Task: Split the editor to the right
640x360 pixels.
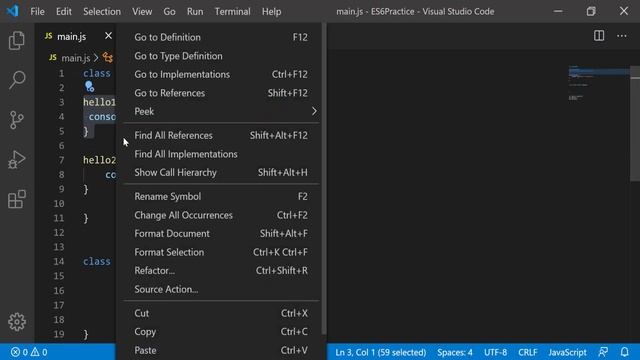Action: click(599, 36)
